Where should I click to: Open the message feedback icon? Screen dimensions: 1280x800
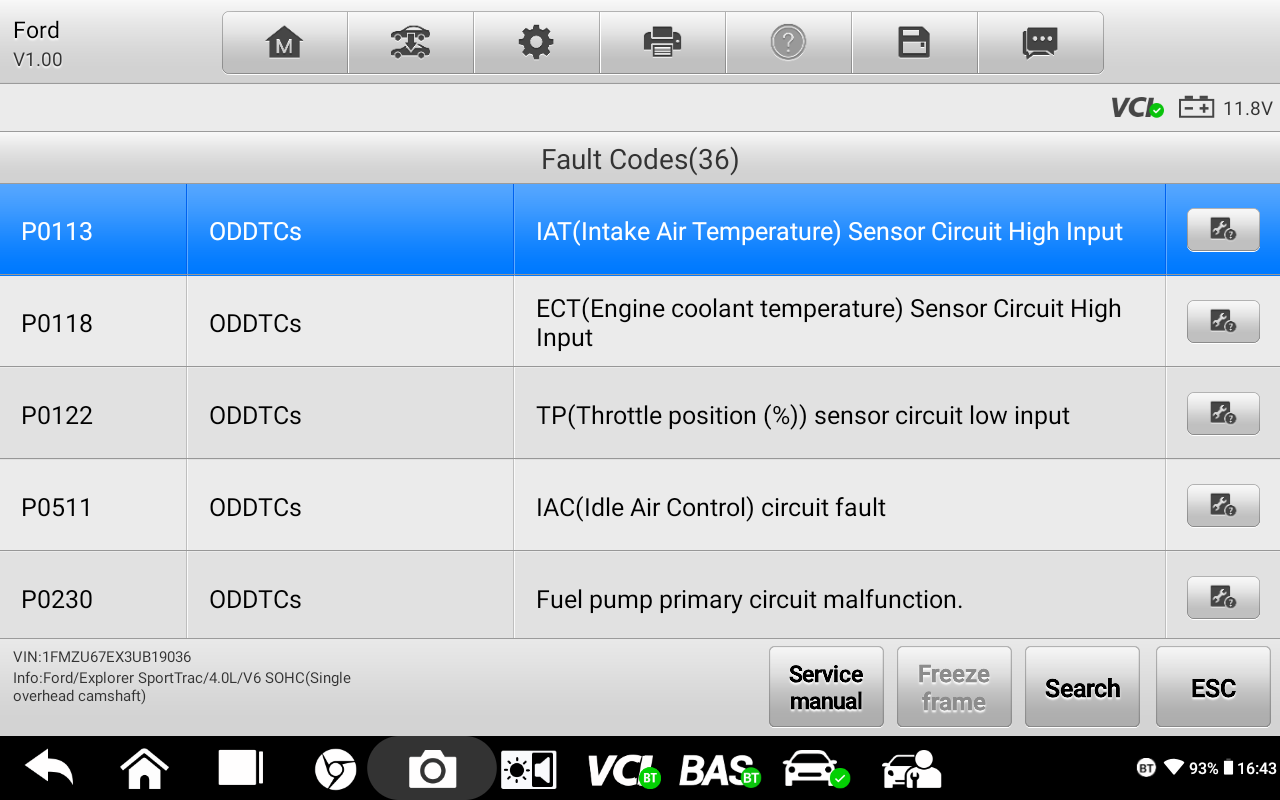point(1040,43)
